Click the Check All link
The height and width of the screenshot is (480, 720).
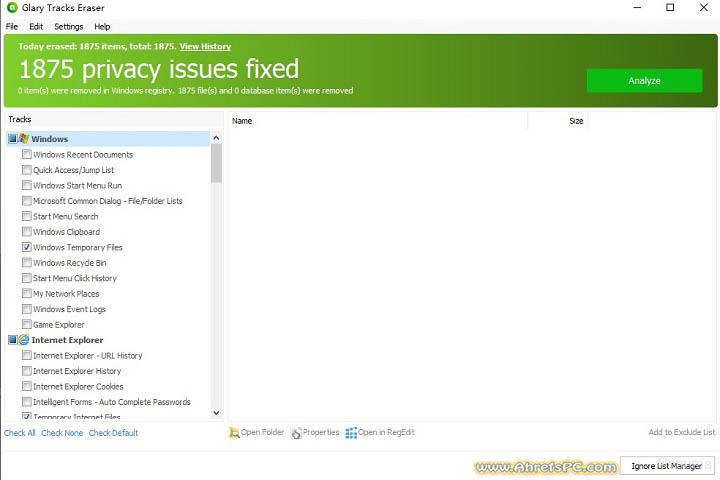[20, 433]
